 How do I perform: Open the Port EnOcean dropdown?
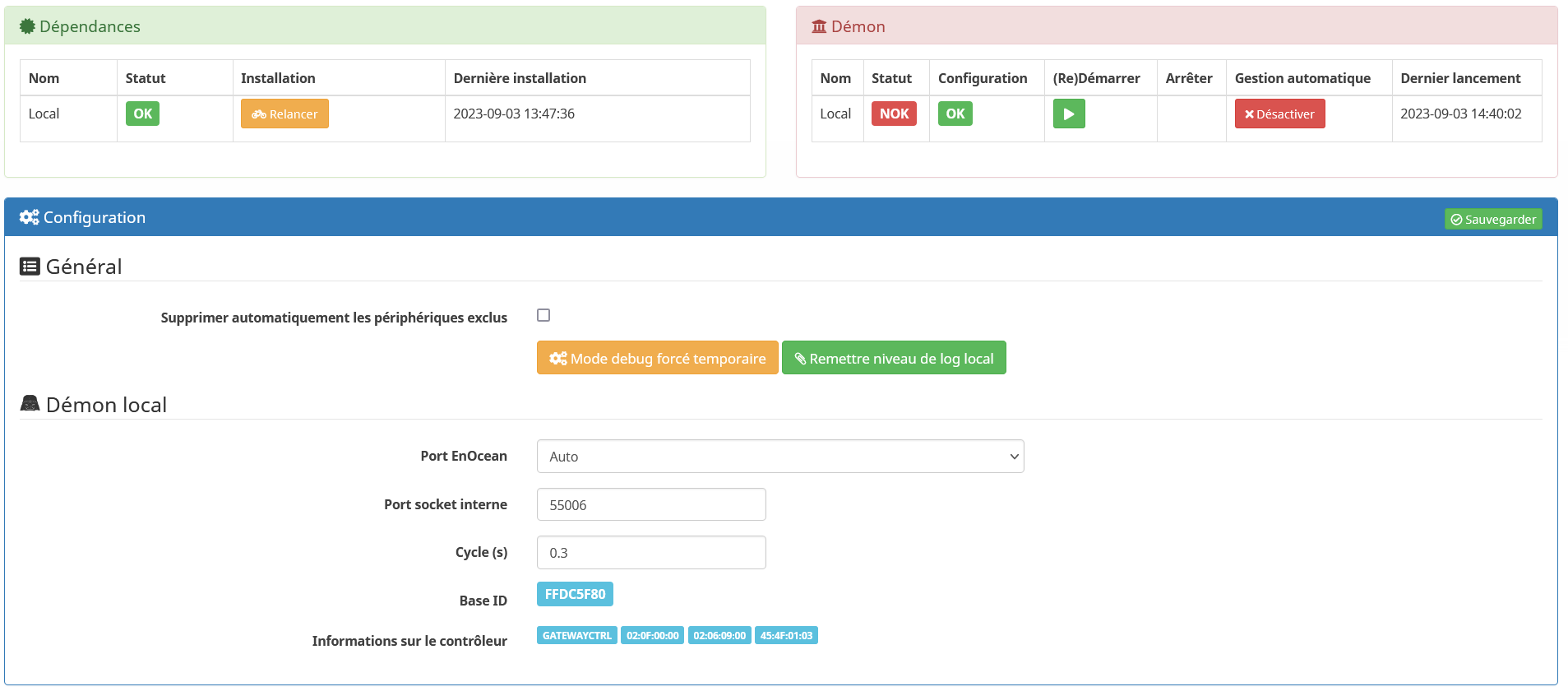pos(779,457)
